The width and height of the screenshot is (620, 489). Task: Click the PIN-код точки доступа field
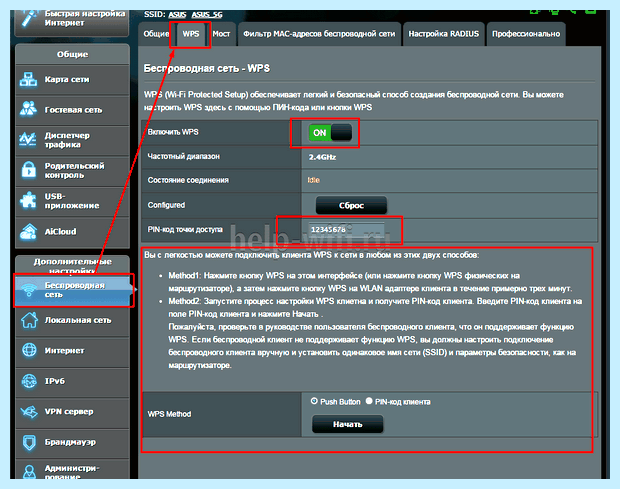click(x=346, y=230)
